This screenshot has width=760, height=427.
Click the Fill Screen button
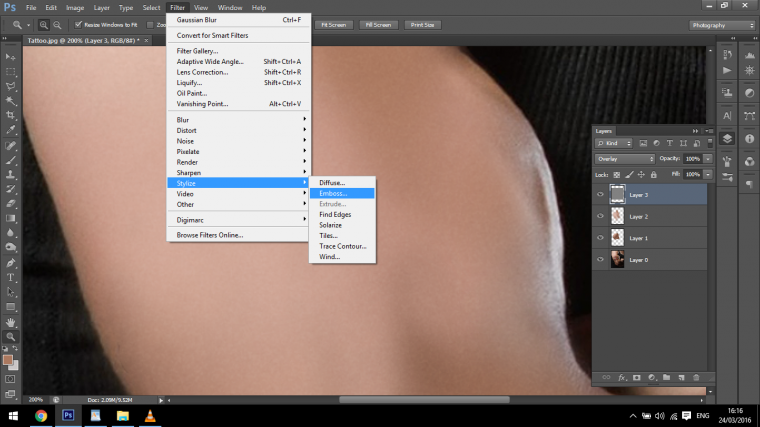378,25
